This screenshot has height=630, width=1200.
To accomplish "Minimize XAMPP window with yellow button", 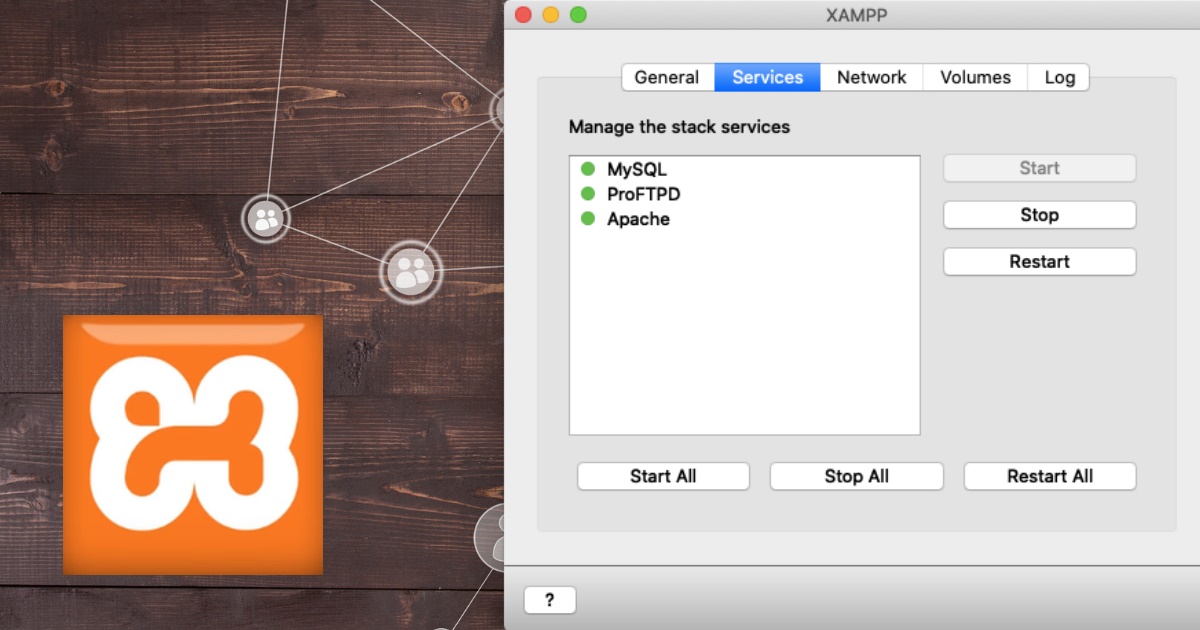I will coord(550,15).
